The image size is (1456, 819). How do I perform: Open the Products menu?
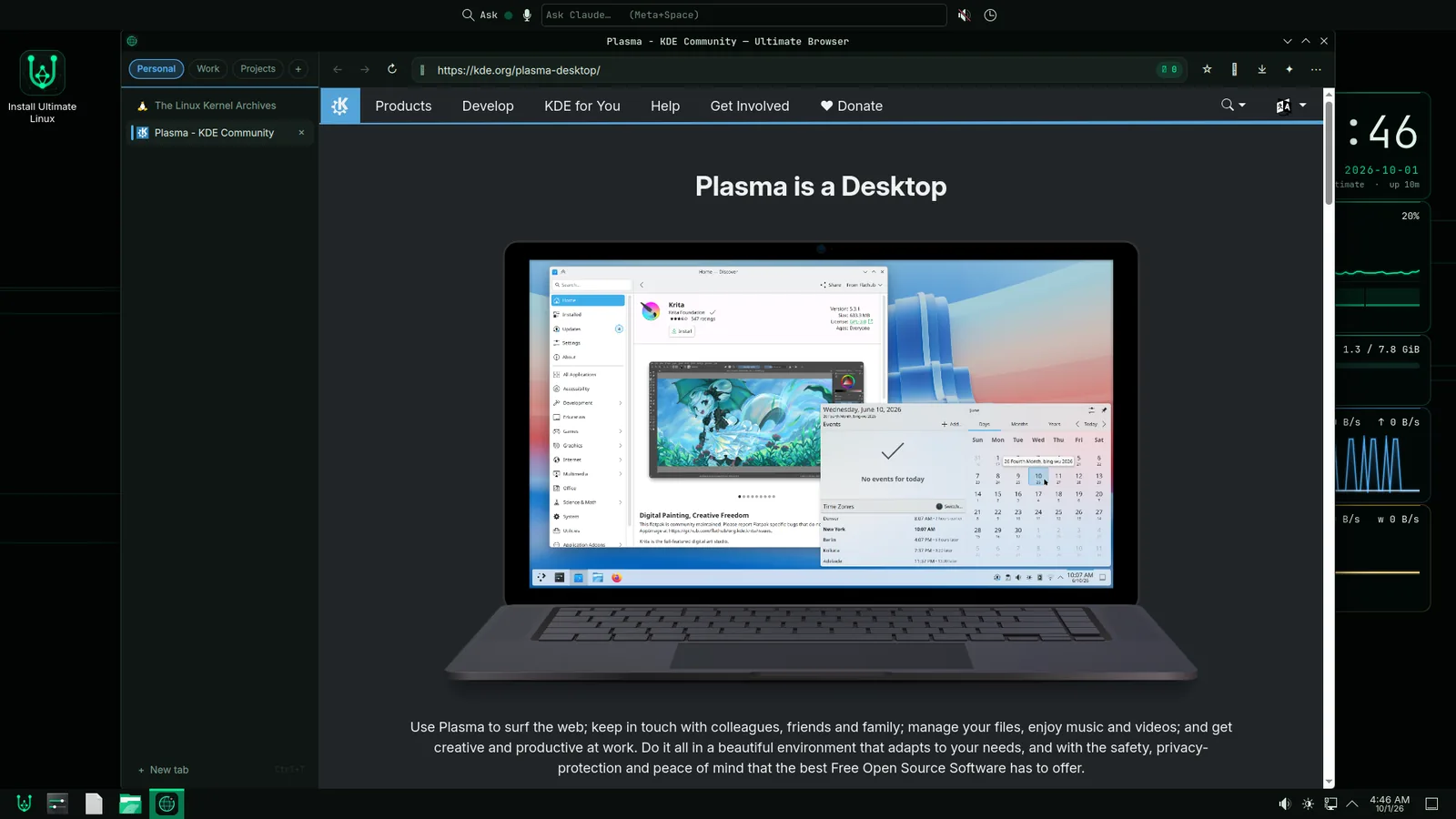(x=403, y=106)
